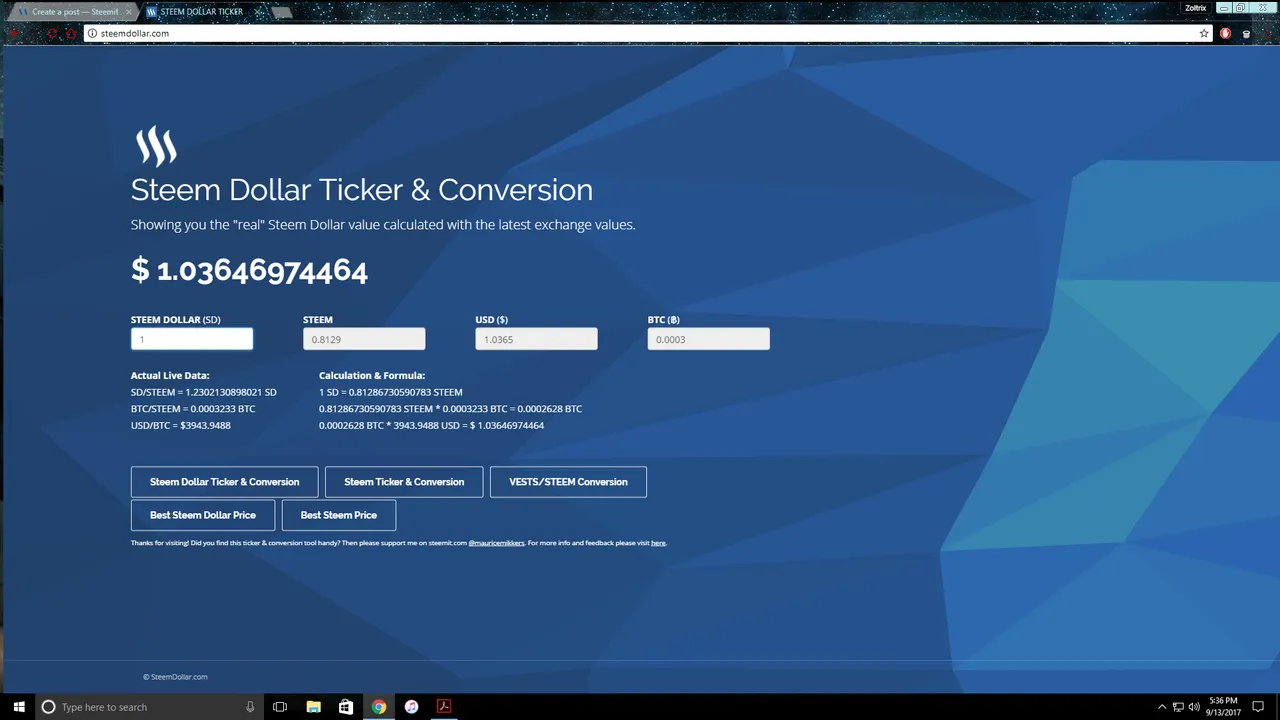Click the SD/STEEM live data line
Image resolution: width=1280 pixels, height=720 pixels.
click(x=204, y=392)
